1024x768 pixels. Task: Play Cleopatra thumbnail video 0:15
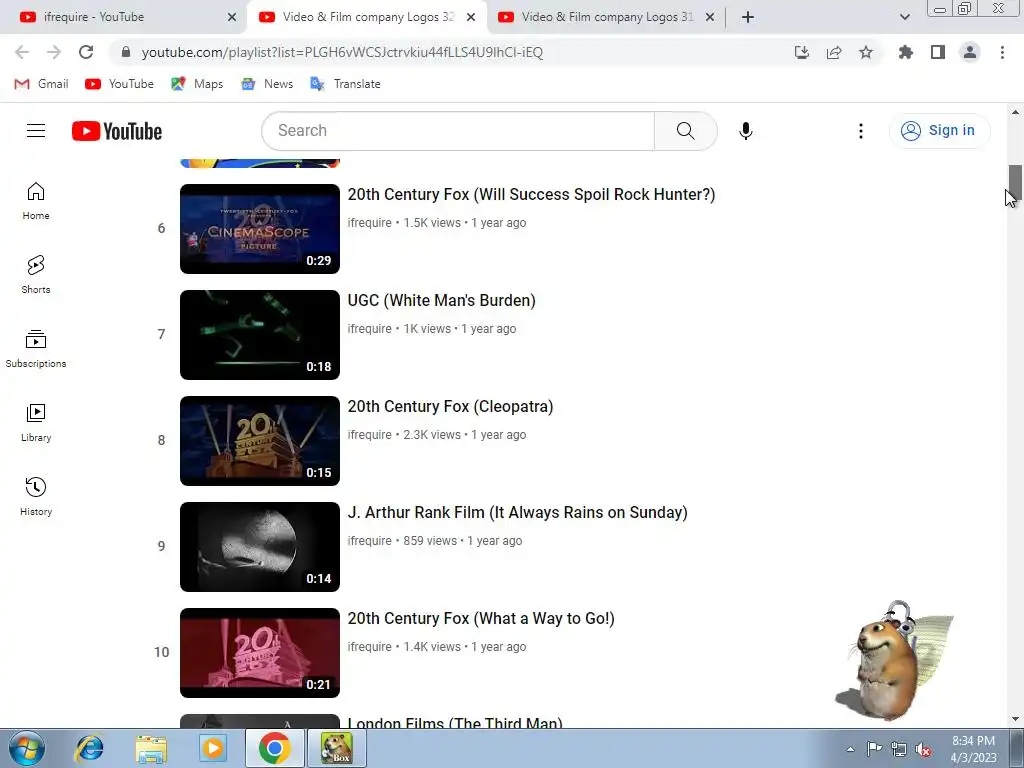(x=260, y=441)
